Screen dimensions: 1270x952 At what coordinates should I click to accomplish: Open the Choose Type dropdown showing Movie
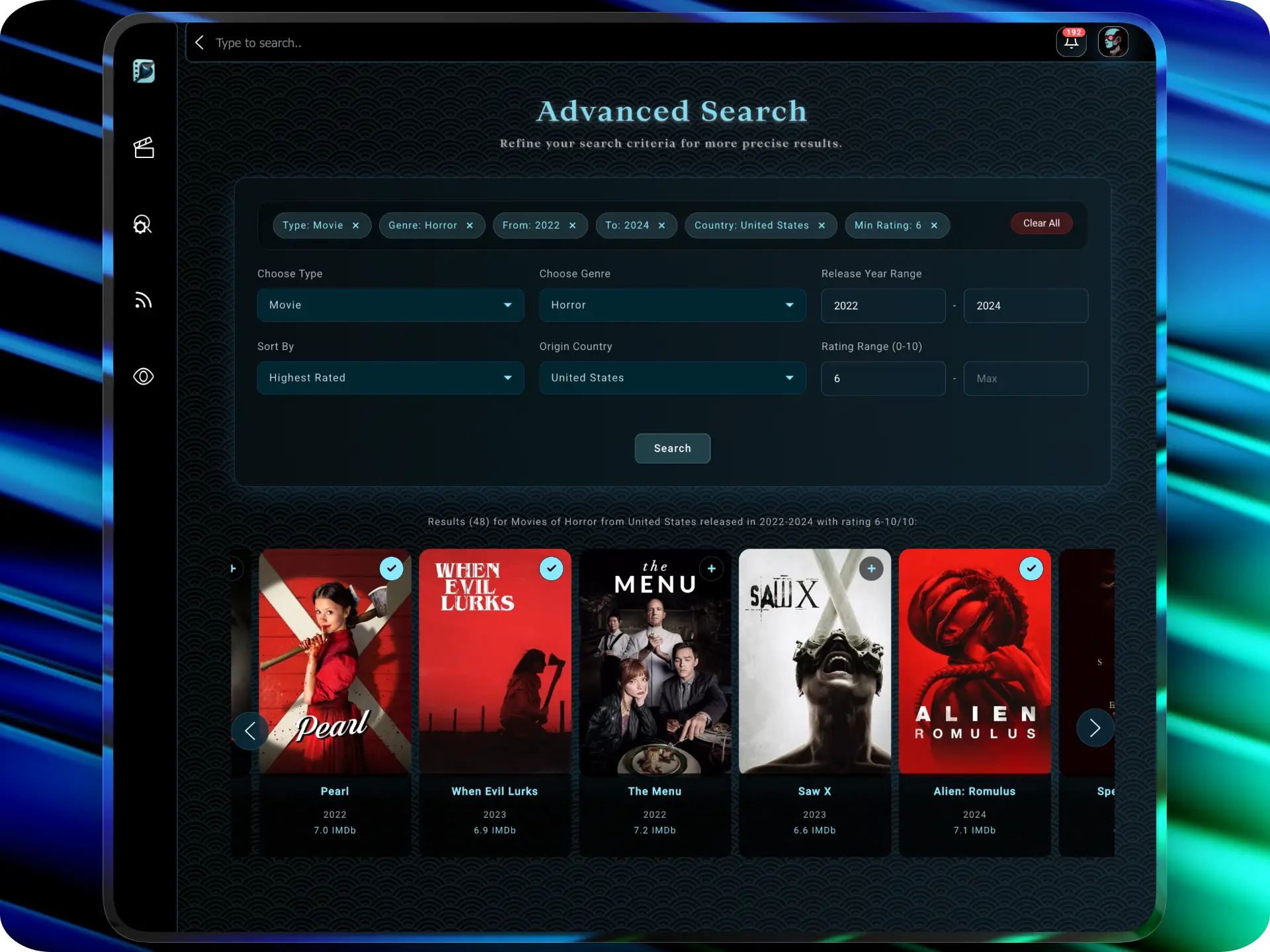coord(390,305)
